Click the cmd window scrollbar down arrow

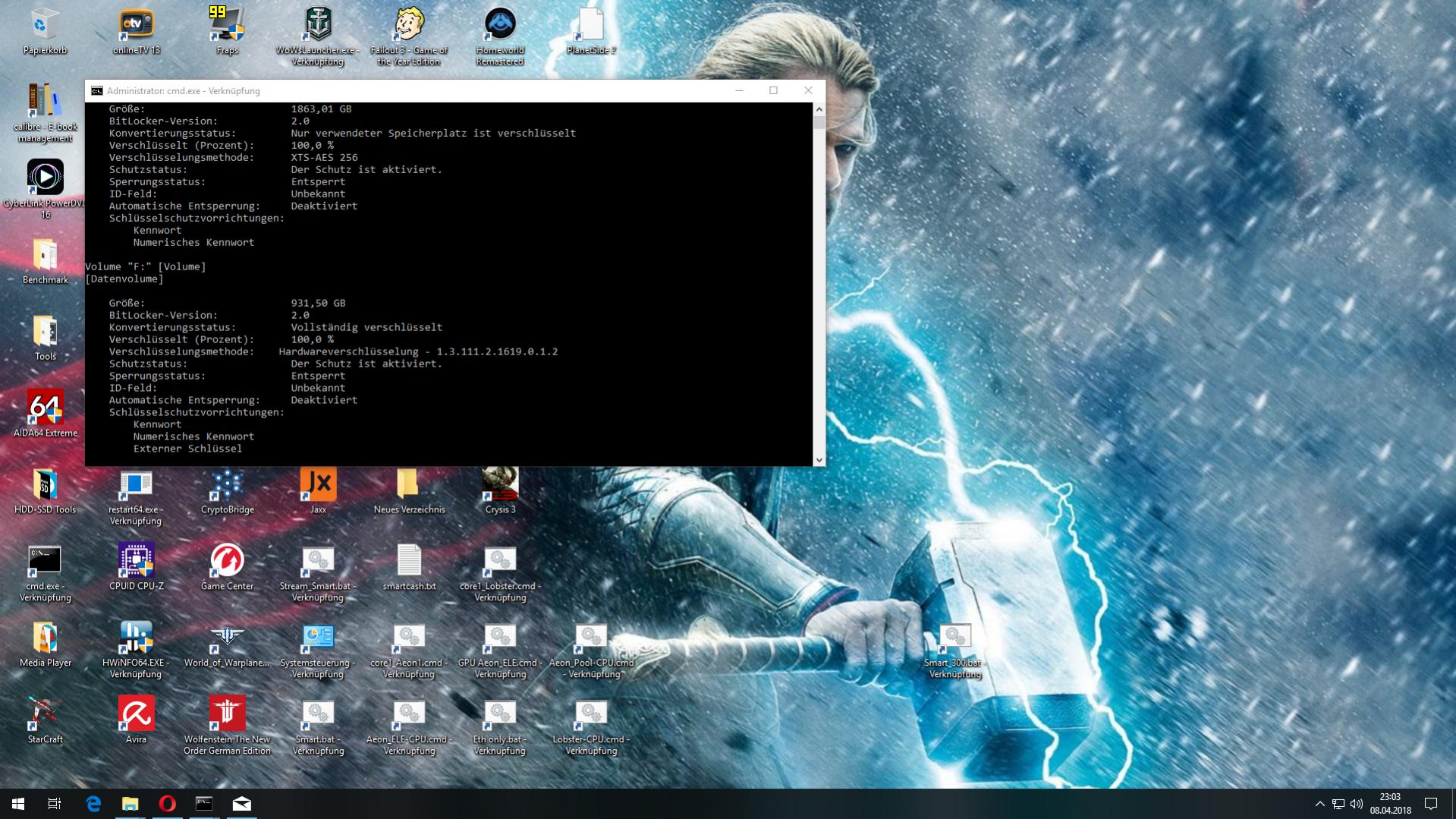tap(819, 460)
